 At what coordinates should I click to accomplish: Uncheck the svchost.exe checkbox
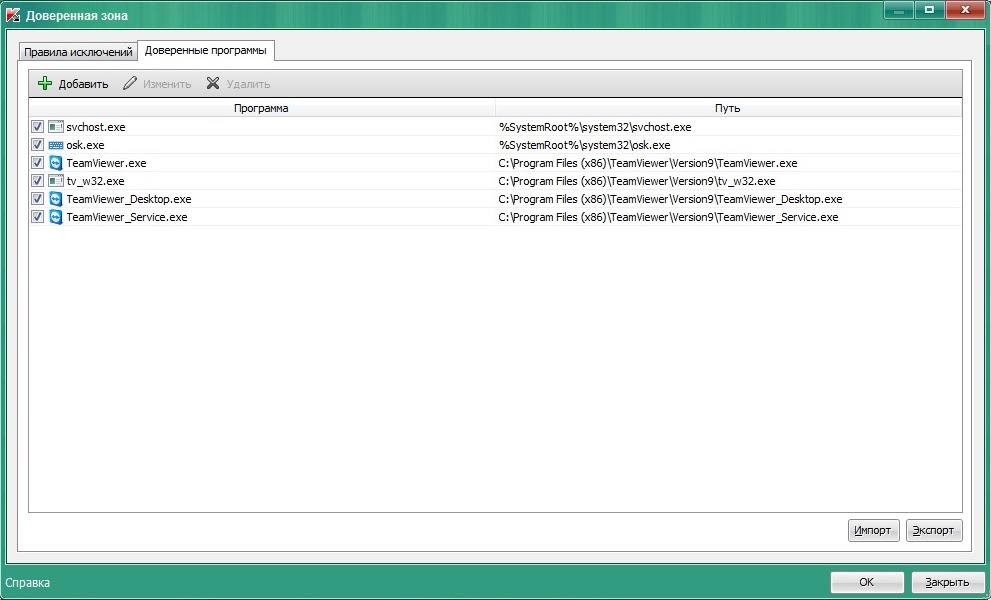coord(37,126)
